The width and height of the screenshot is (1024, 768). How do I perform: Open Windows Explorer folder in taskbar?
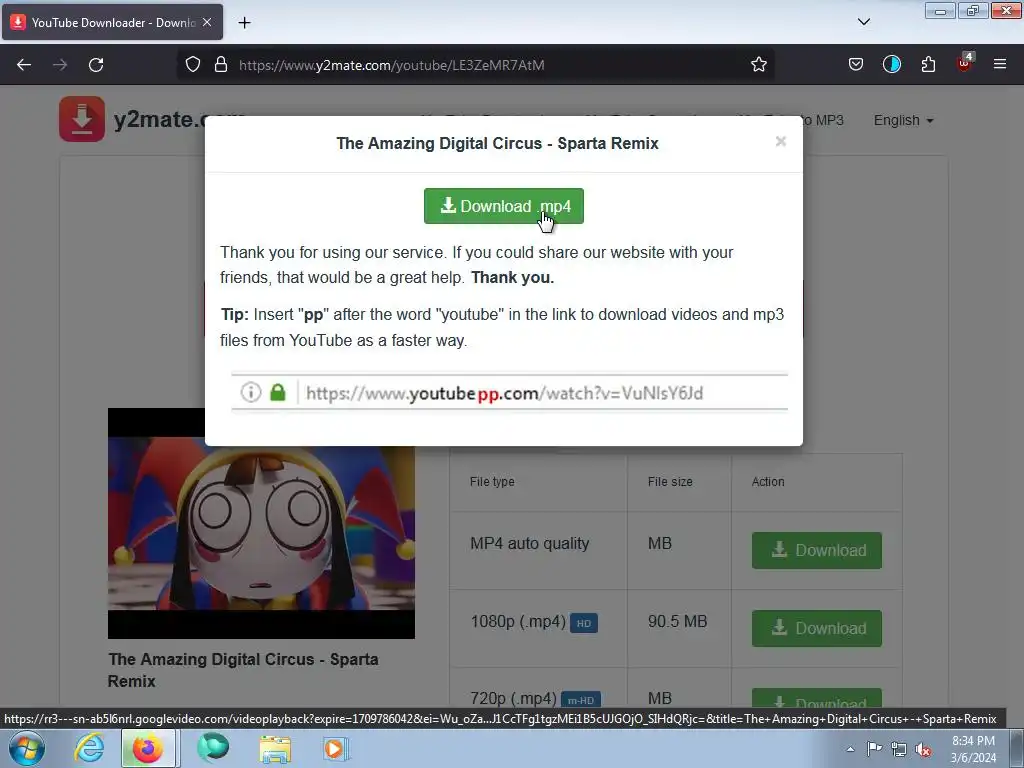tap(275, 749)
